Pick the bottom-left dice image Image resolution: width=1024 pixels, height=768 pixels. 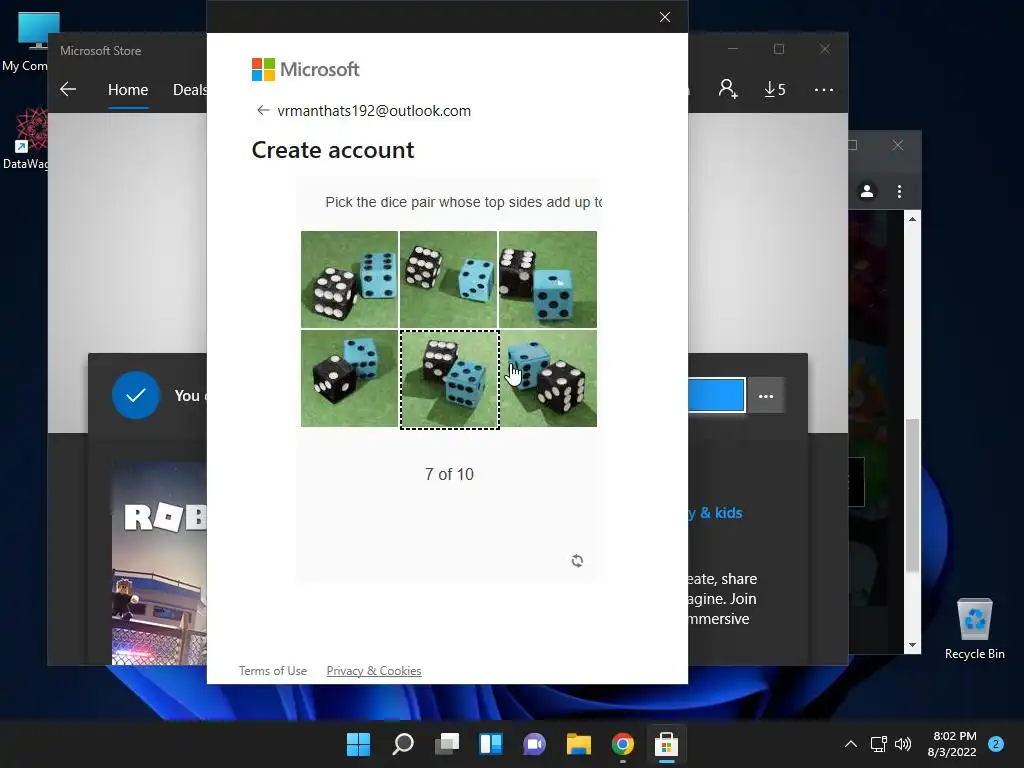click(349, 379)
